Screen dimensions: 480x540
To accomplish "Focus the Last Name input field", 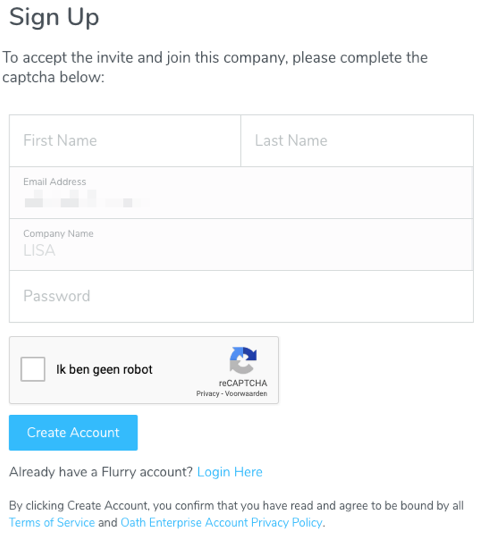I will [357, 141].
